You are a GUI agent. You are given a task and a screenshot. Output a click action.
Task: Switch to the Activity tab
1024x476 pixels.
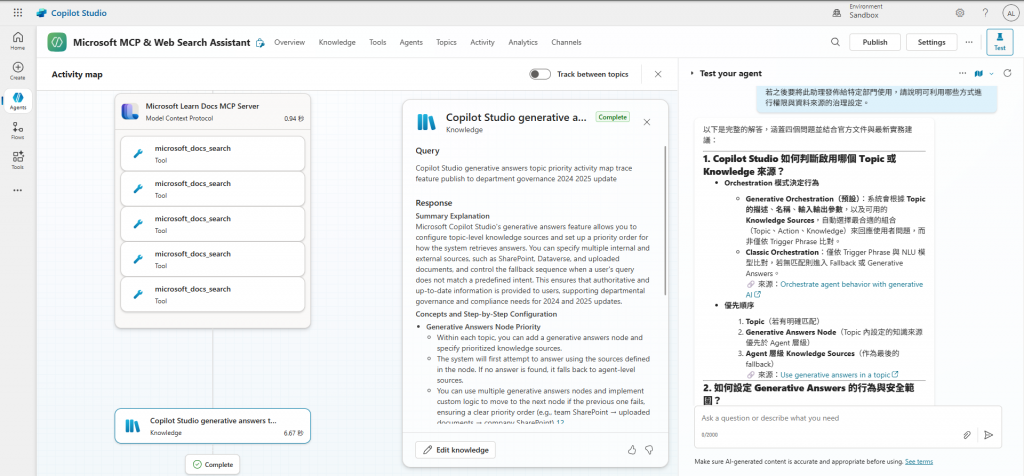(x=482, y=42)
